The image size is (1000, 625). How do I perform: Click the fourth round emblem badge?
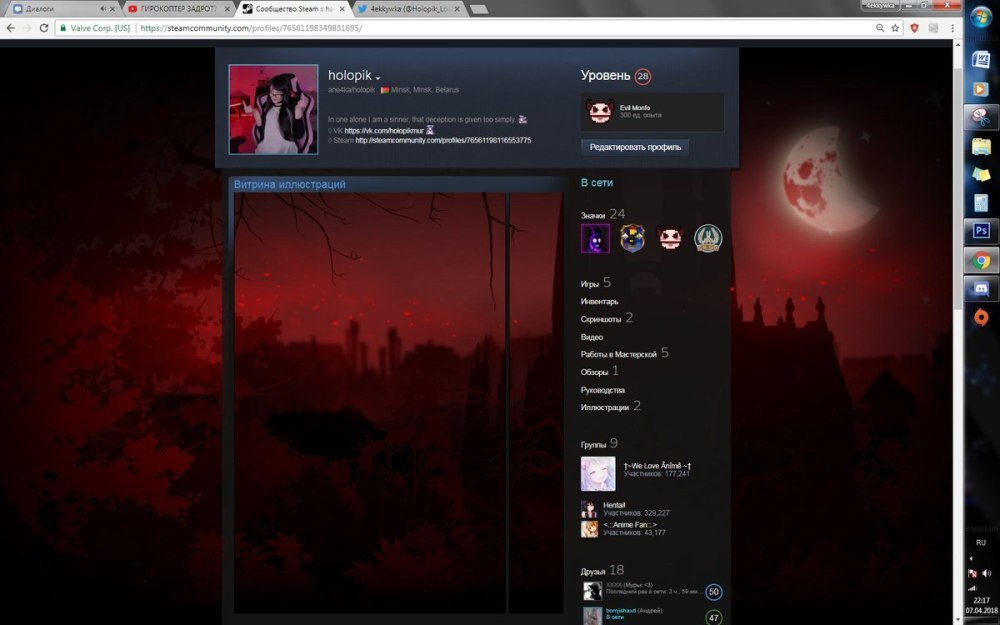(x=708, y=238)
